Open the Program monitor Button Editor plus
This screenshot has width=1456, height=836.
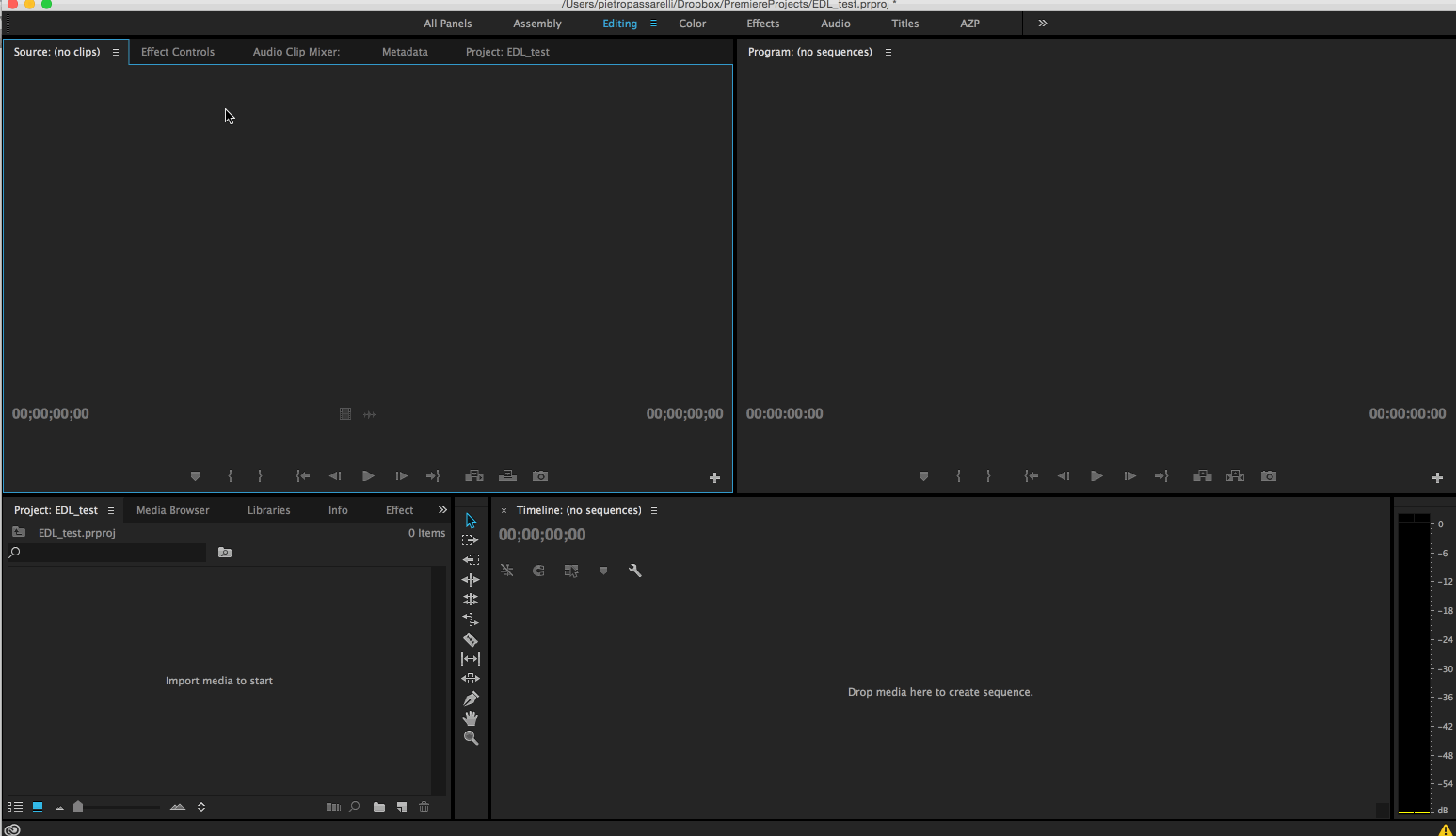point(1437,478)
